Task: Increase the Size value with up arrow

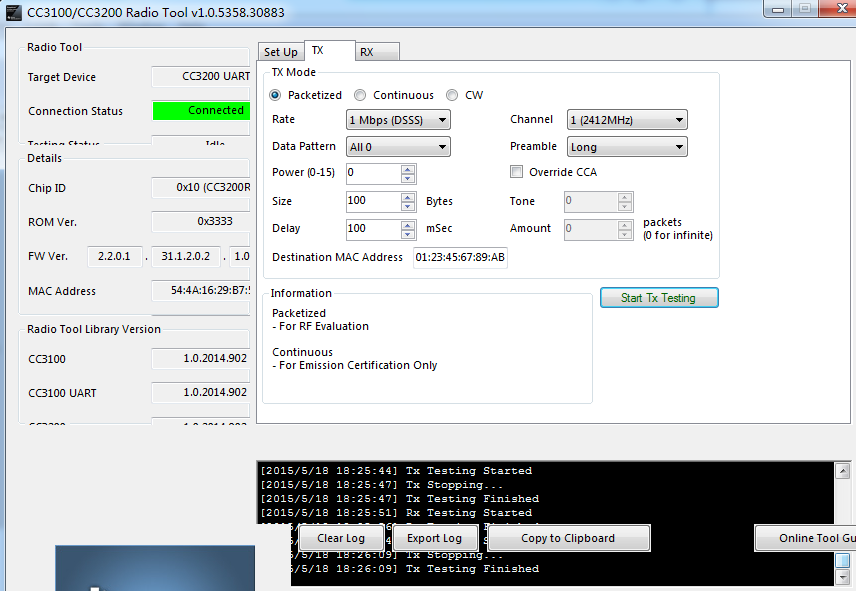Action: coord(408,197)
